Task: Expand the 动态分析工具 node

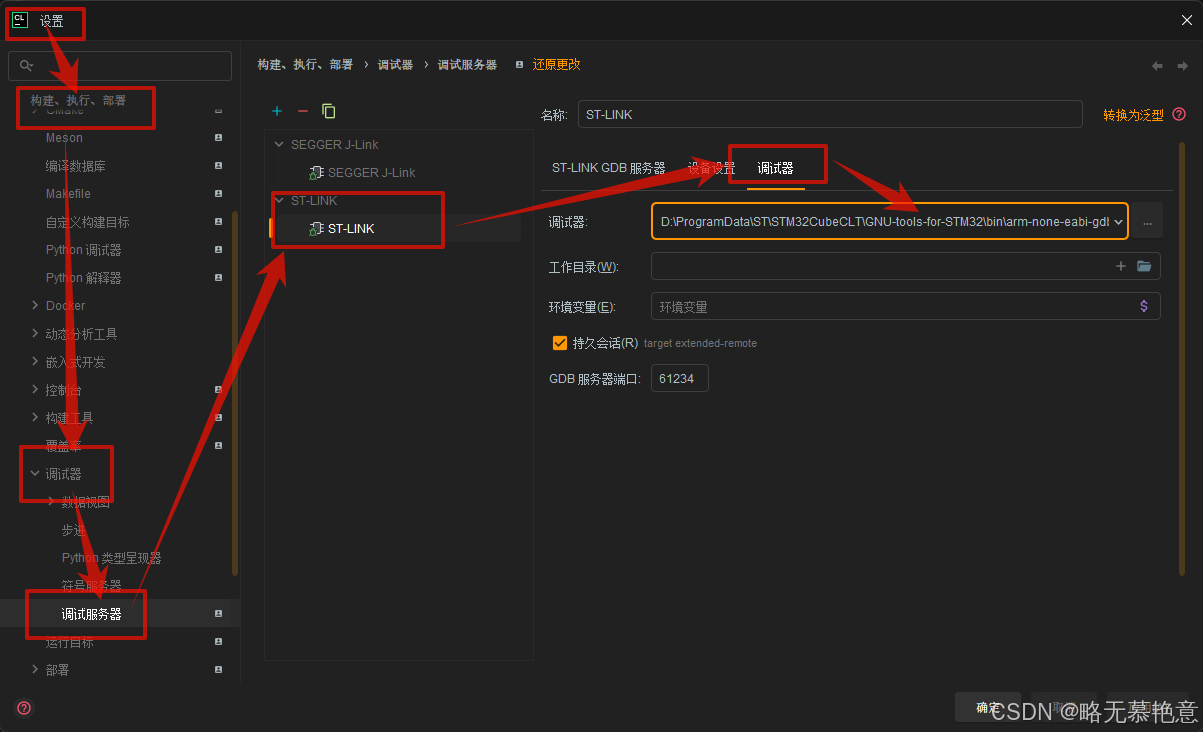Action: click(36, 334)
